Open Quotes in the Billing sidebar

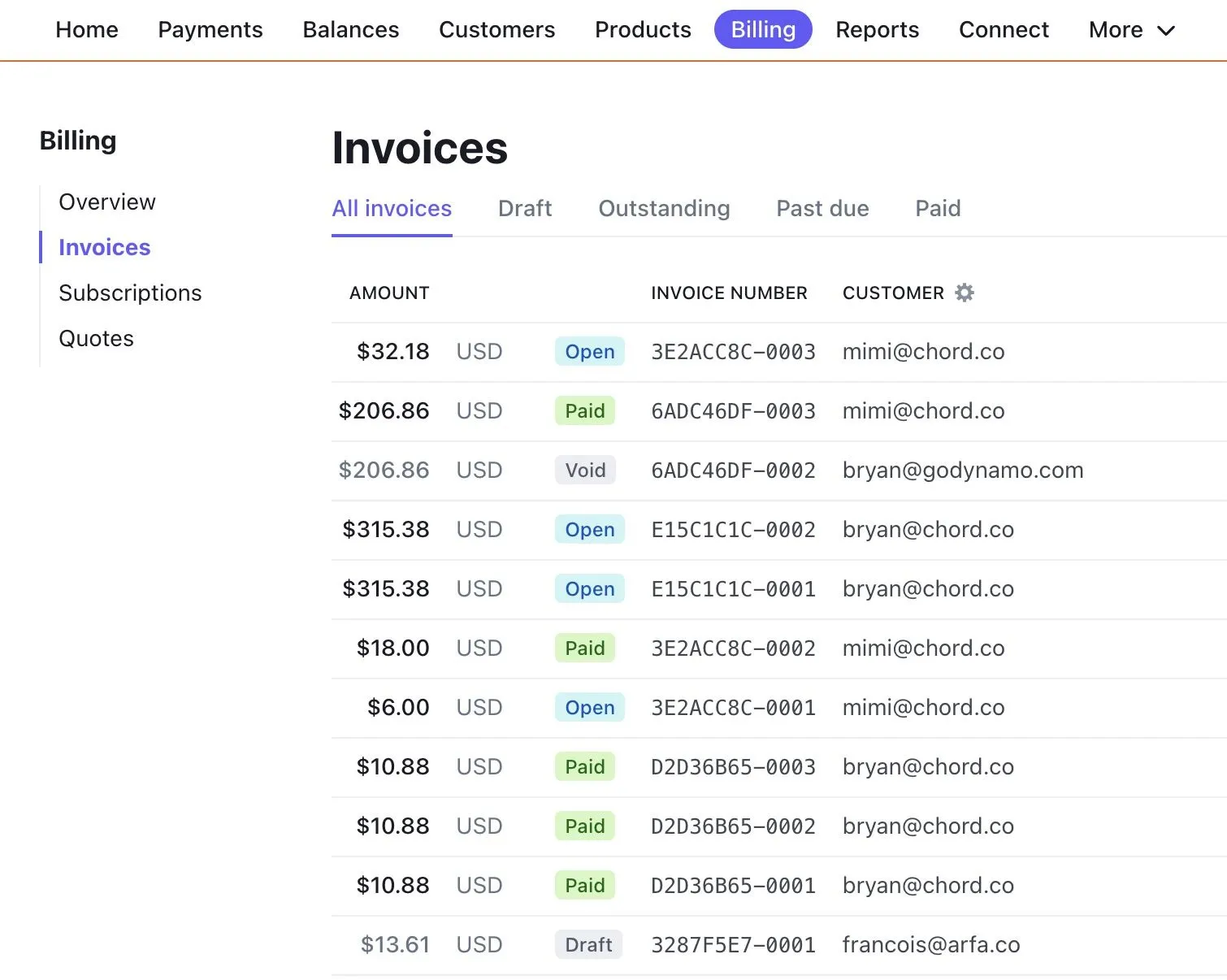coord(96,338)
